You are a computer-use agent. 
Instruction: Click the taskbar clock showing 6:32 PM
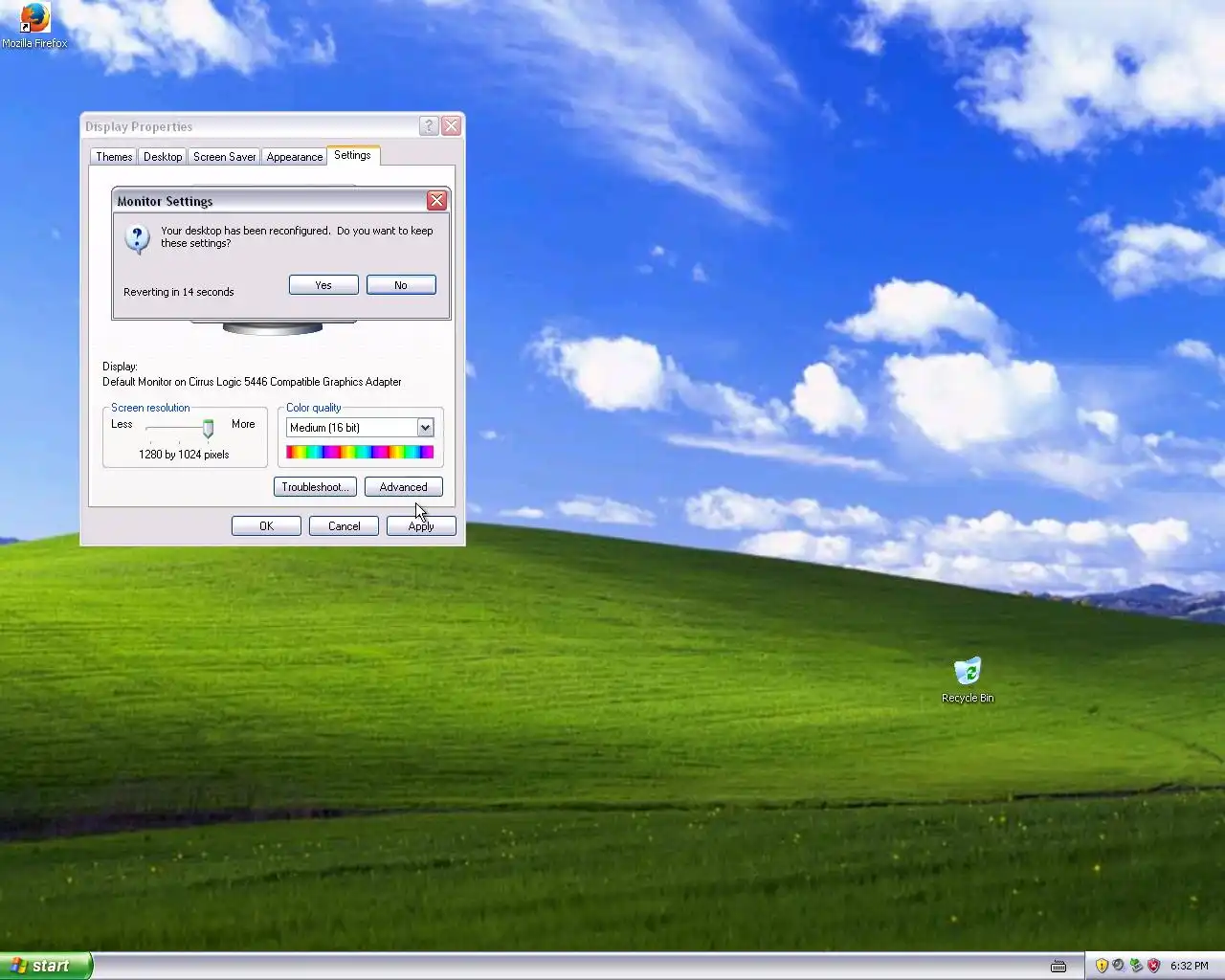(x=1190, y=966)
